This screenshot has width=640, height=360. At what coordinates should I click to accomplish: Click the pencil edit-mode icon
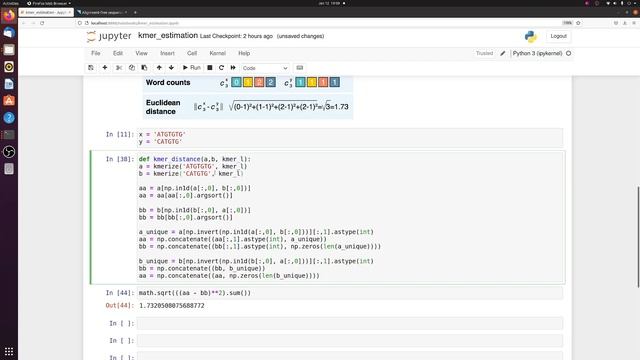point(503,53)
